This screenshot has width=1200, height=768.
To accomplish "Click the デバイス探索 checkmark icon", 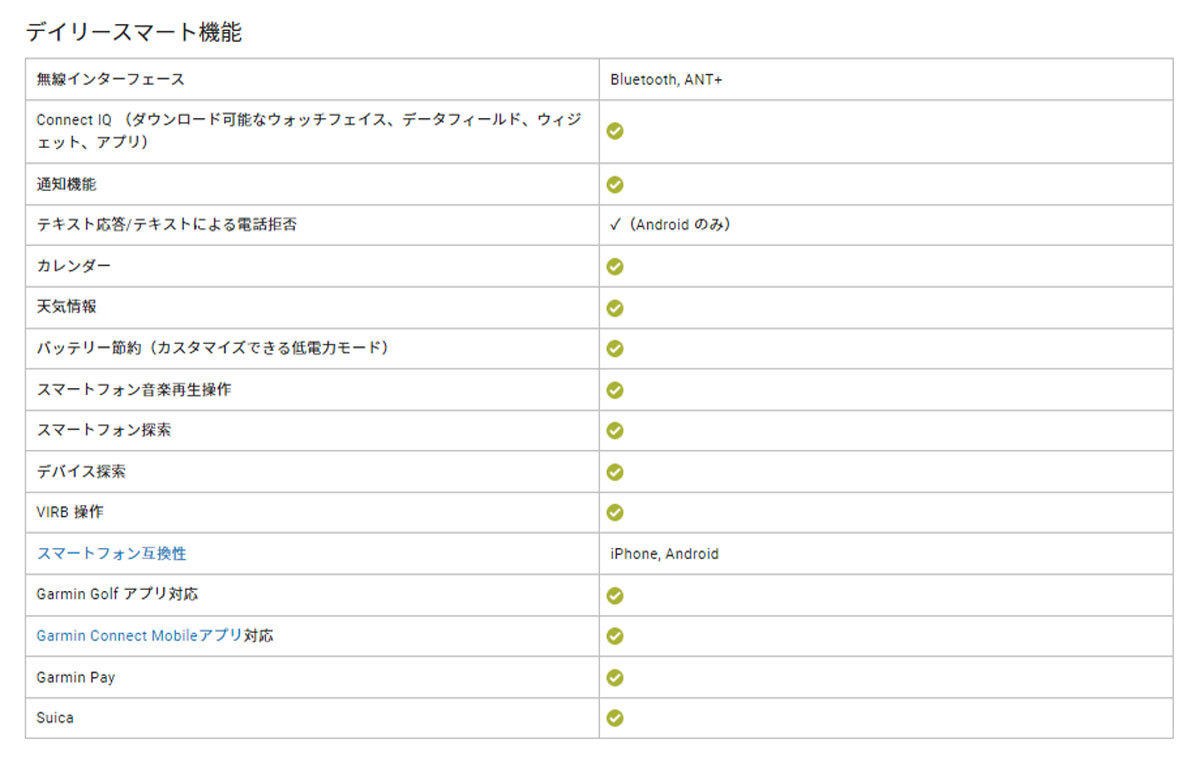I will click(615, 471).
